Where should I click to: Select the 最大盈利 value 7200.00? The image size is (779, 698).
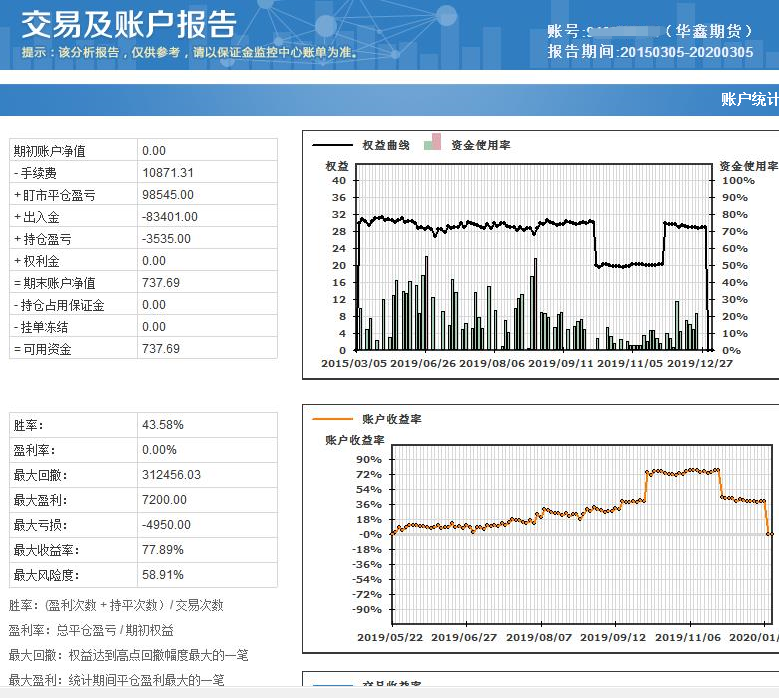pyautogui.click(x=164, y=499)
